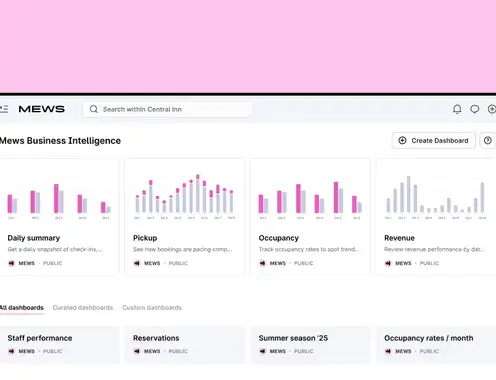496x380 pixels.
Task: Click the PUBLIC label on the Revenue card
Action: coord(429,263)
